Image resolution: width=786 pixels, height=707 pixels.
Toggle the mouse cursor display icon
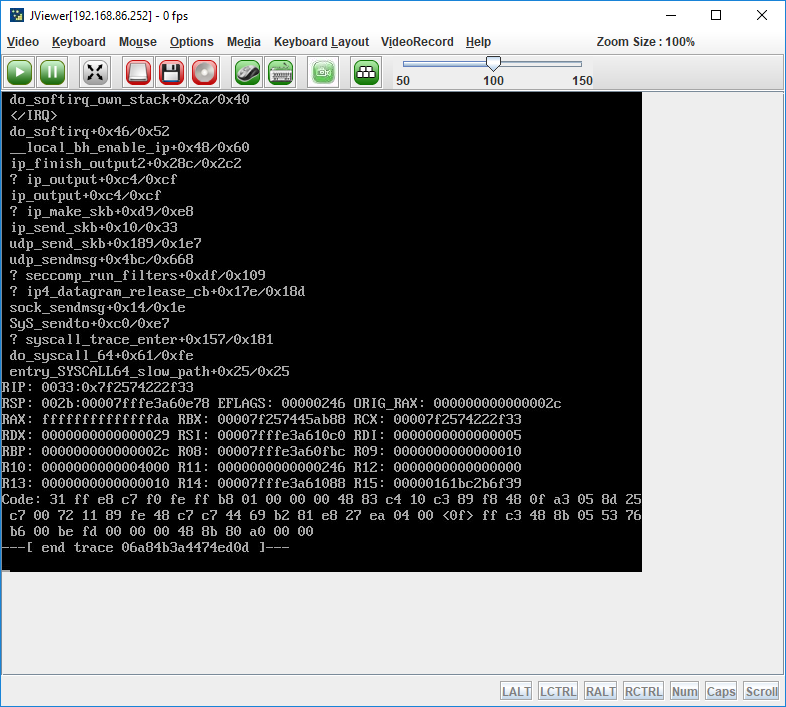point(248,73)
